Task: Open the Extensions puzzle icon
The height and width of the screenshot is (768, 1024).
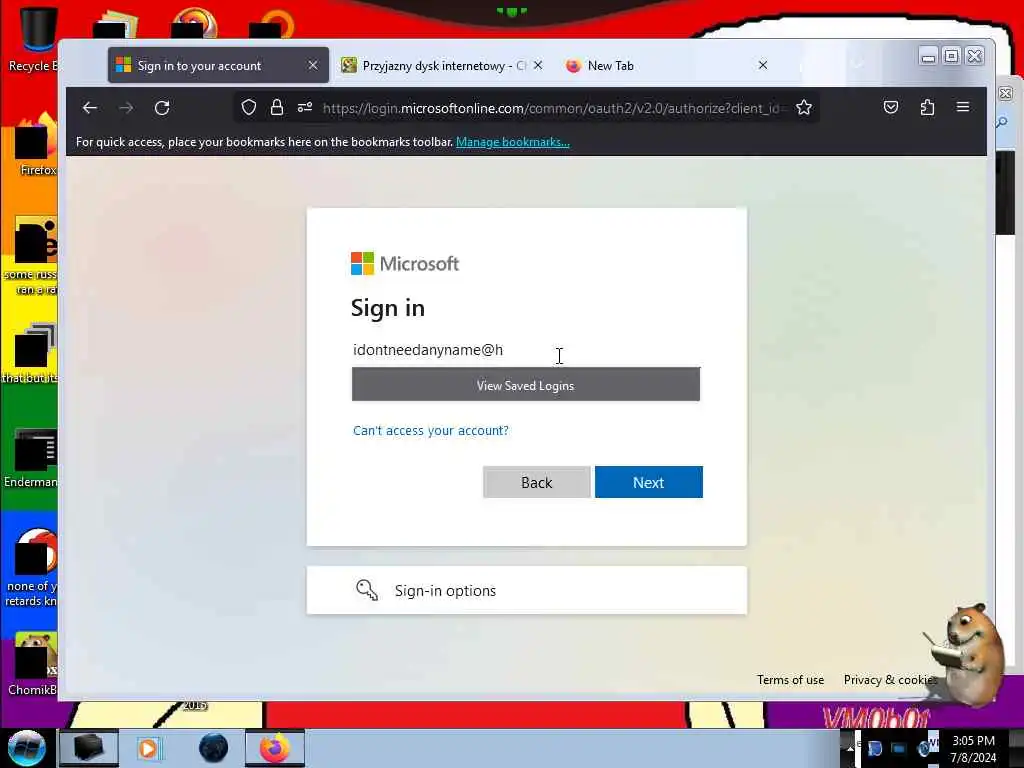Action: (x=927, y=108)
